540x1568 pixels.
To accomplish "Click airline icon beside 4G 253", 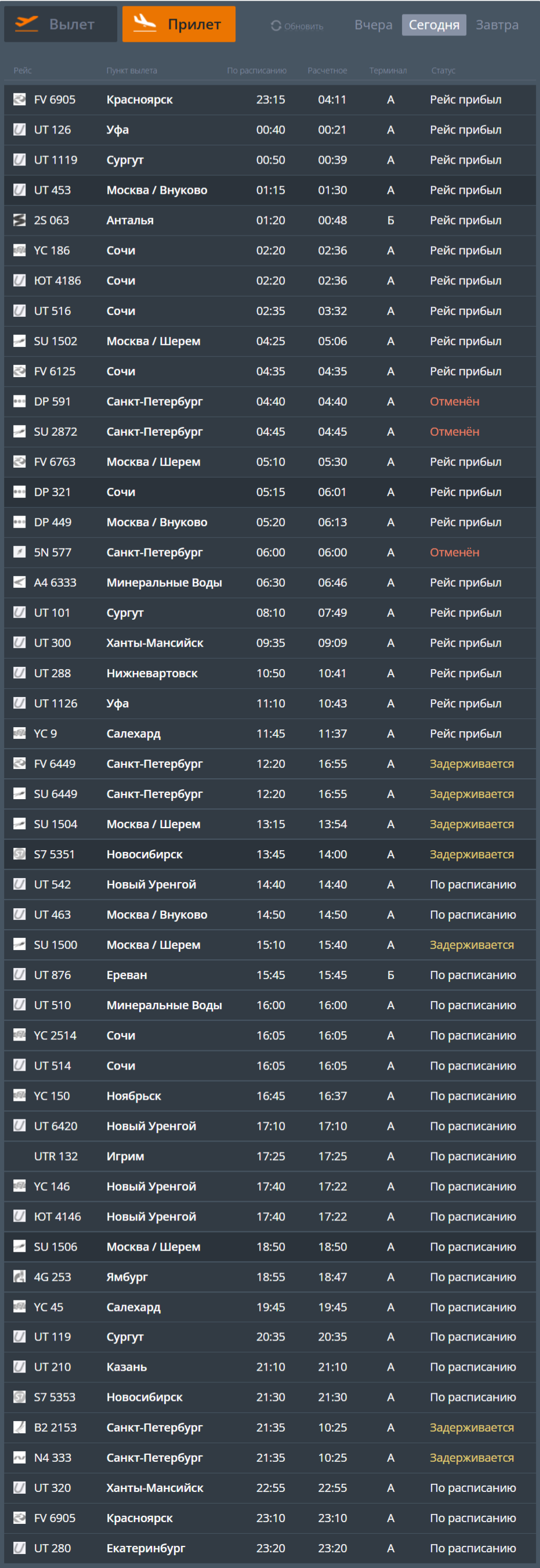I will click(20, 1277).
